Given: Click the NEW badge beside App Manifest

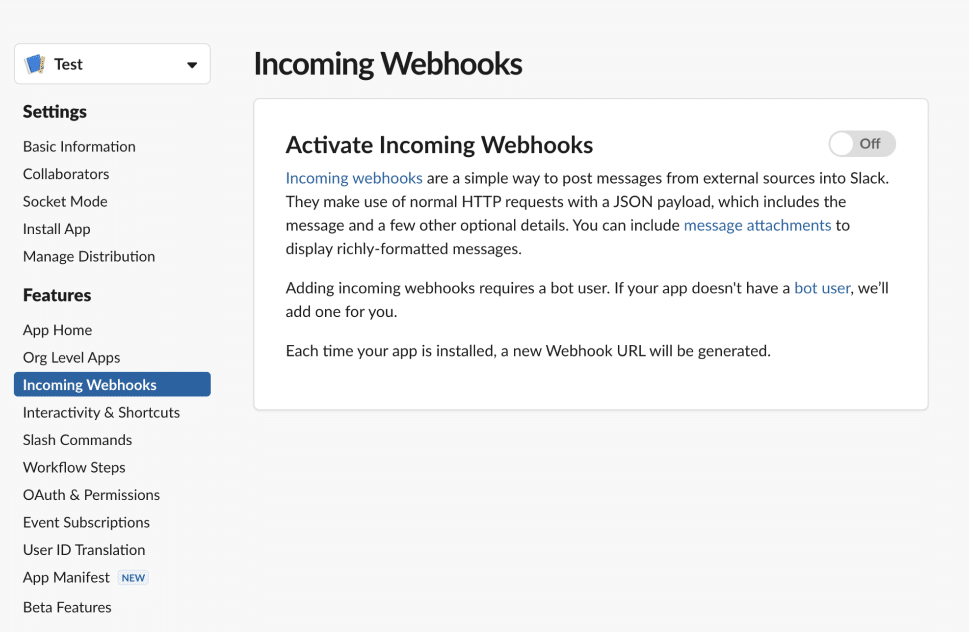Looking at the screenshot, I should click(133, 578).
